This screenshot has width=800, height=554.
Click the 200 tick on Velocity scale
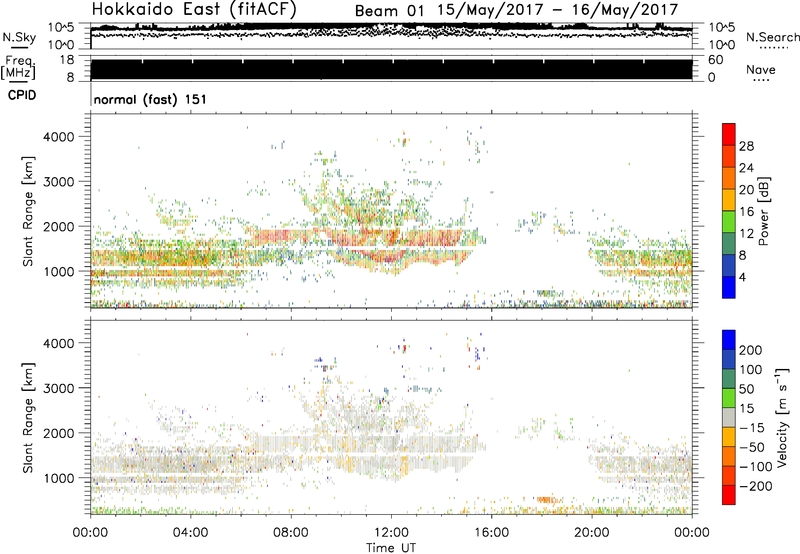click(751, 350)
